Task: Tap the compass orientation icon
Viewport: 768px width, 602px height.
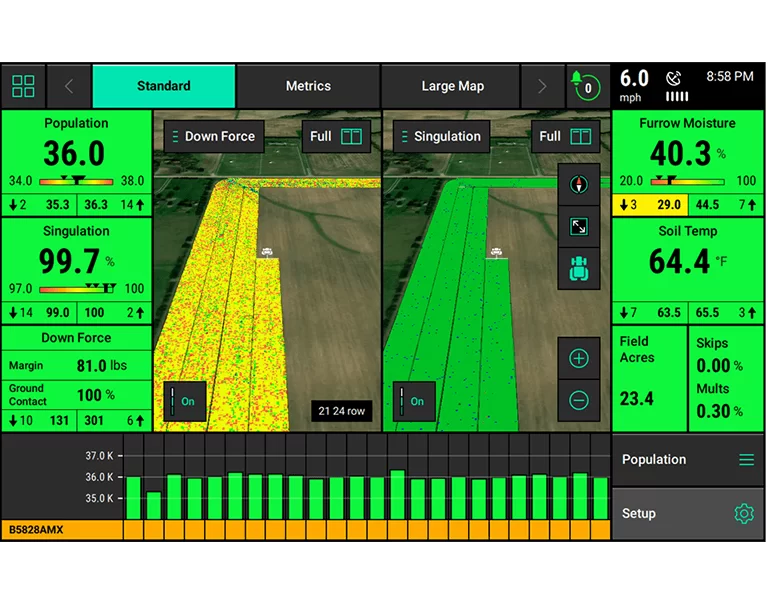Action: point(578,185)
